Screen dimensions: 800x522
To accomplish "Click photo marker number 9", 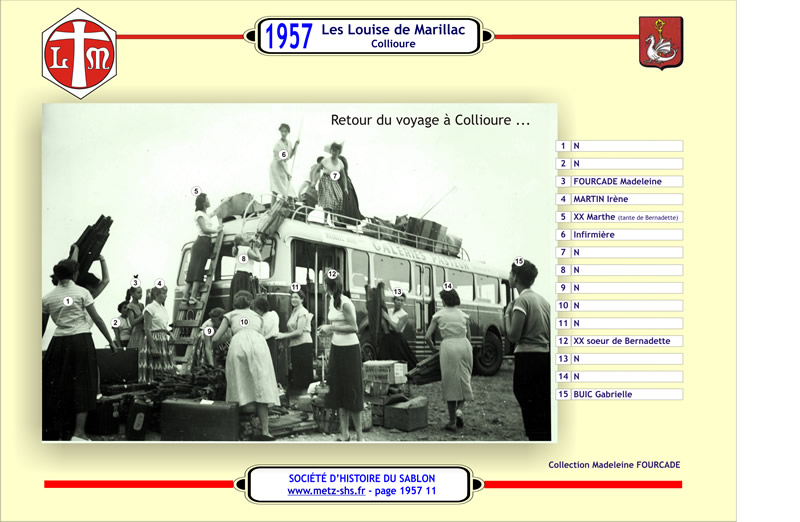I will pyautogui.click(x=209, y=331).
